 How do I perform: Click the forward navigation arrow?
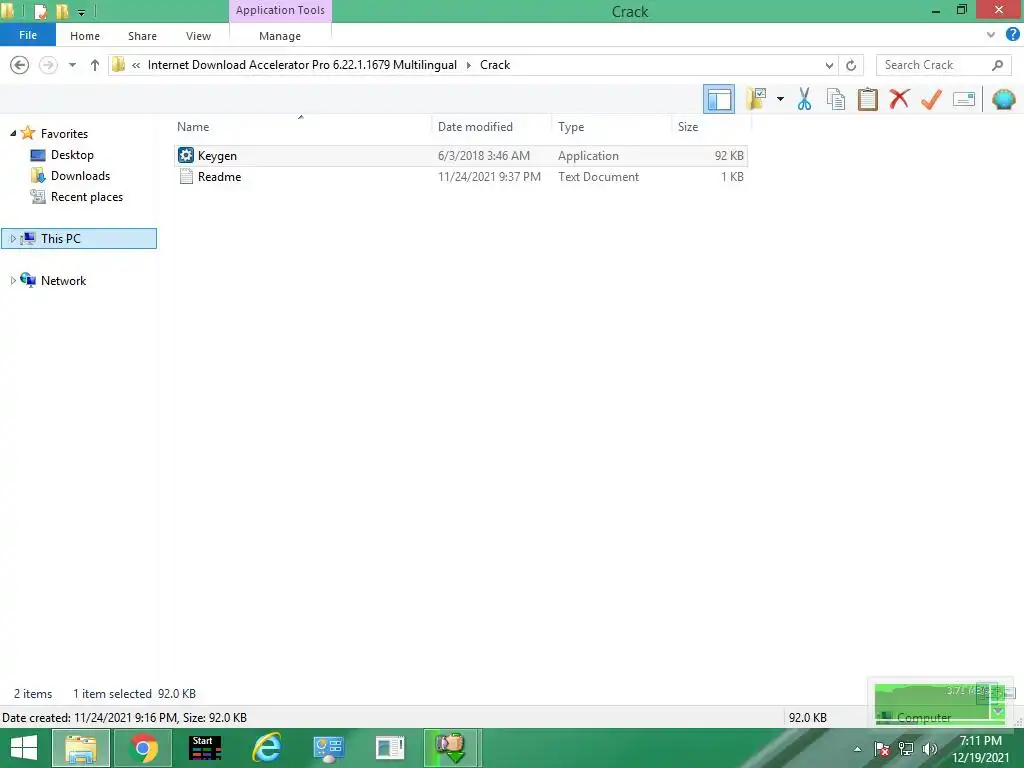point(48,65)
